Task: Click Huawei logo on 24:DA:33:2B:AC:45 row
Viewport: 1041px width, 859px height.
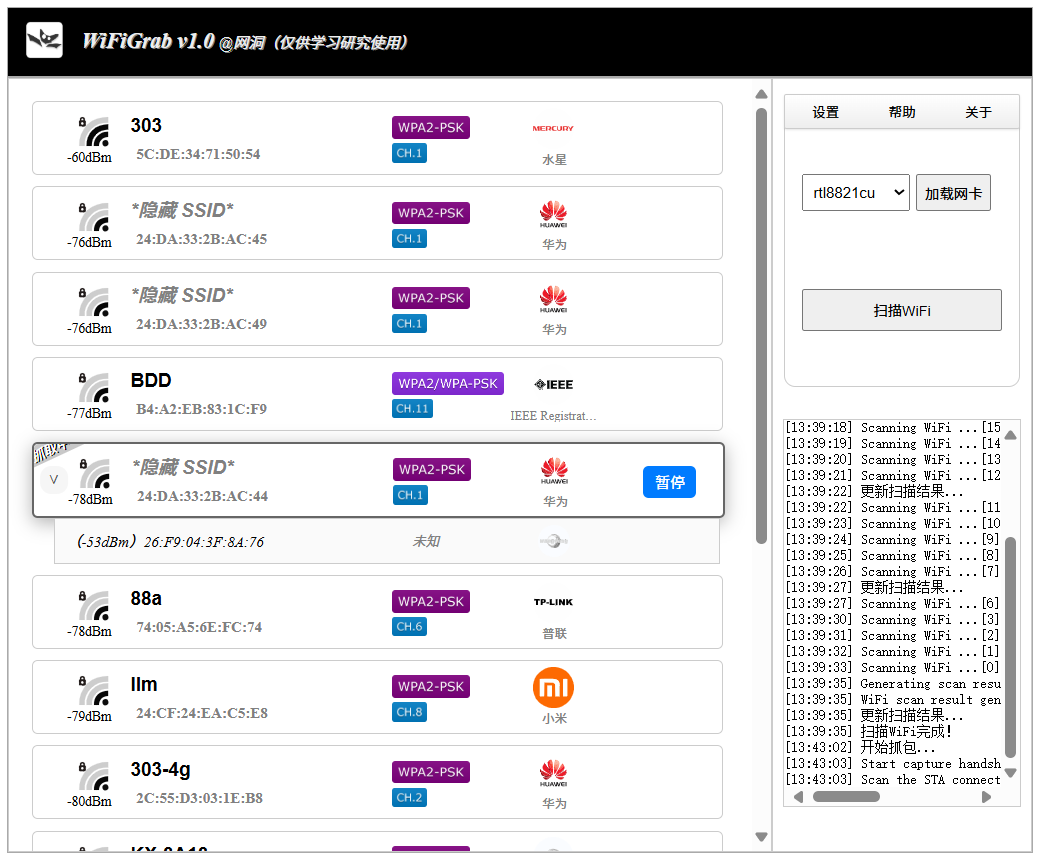Action: point(553,214)
